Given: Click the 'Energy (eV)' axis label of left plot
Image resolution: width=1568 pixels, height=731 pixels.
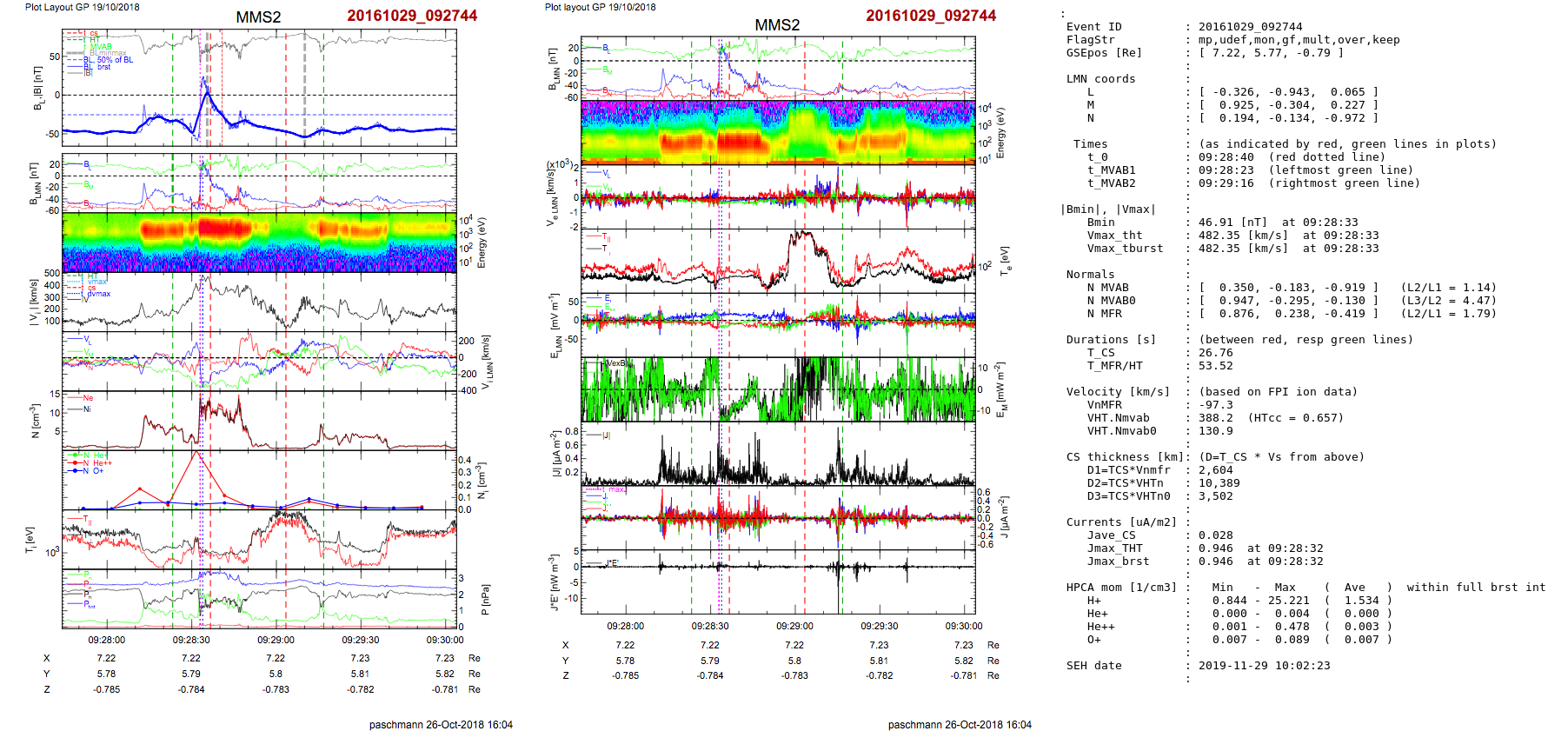Looking at the screenshot, I should 481,243.
